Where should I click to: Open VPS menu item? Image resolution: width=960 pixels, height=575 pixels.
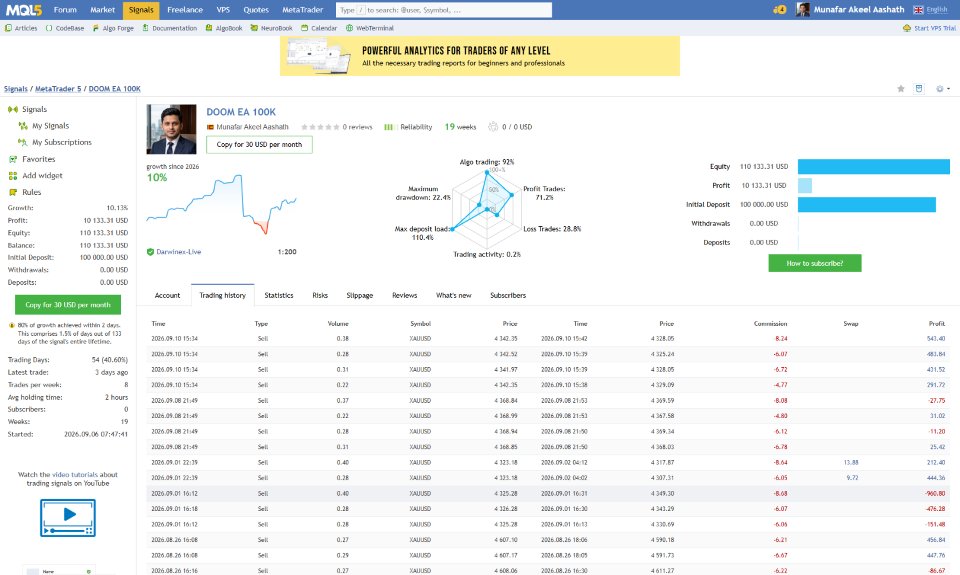(x=223, y=10)
